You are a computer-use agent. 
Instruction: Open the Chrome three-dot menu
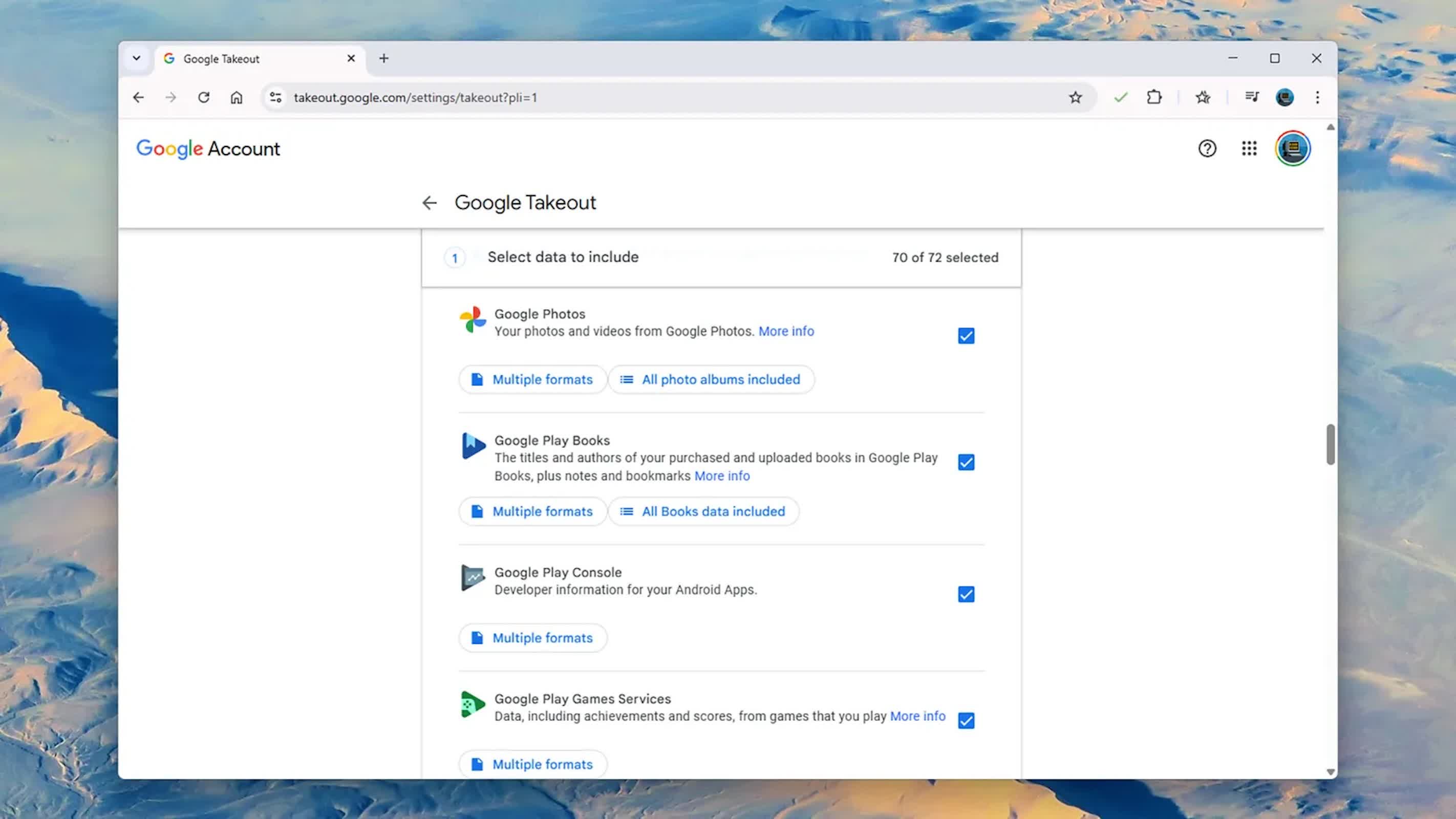(x=1317, y=97)
